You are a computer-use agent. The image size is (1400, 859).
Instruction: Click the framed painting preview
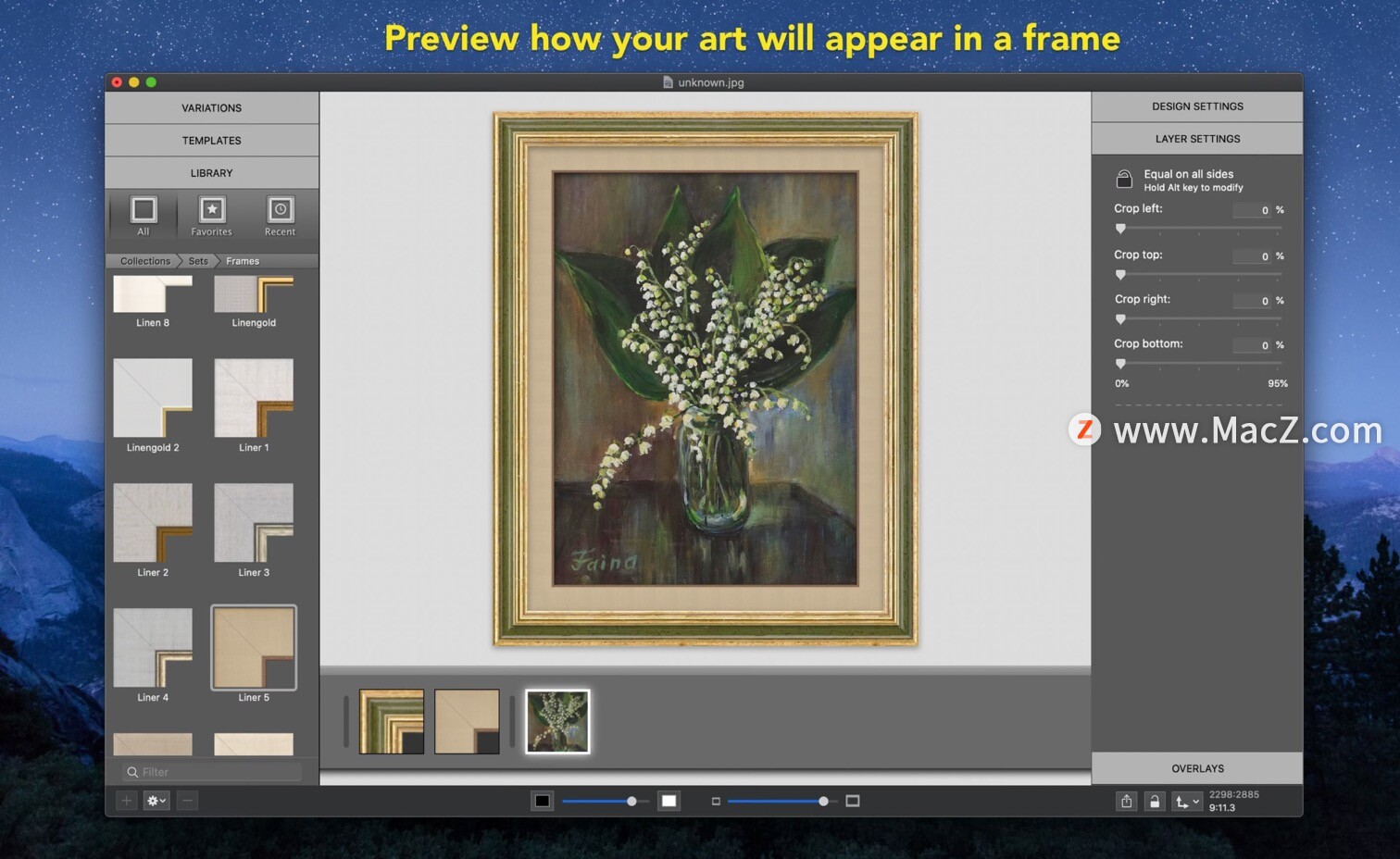pos(706,379)
